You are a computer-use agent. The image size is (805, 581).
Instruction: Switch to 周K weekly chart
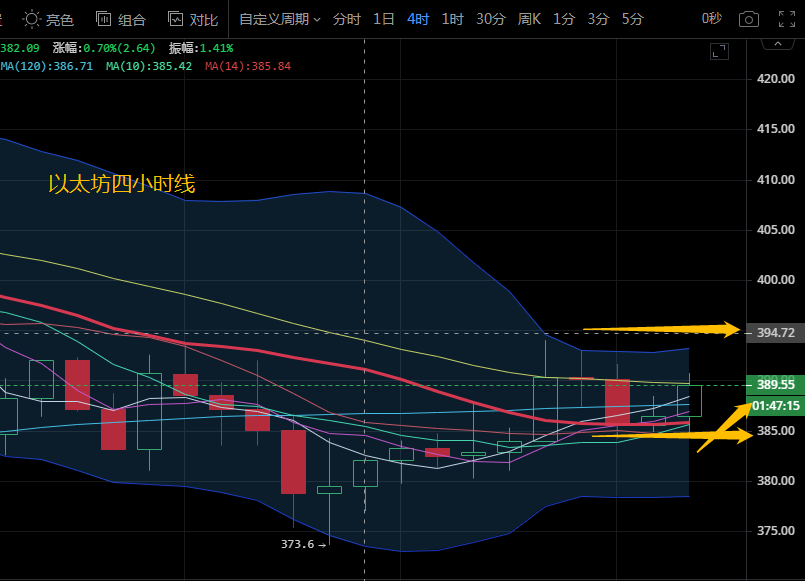click(529, 19)
